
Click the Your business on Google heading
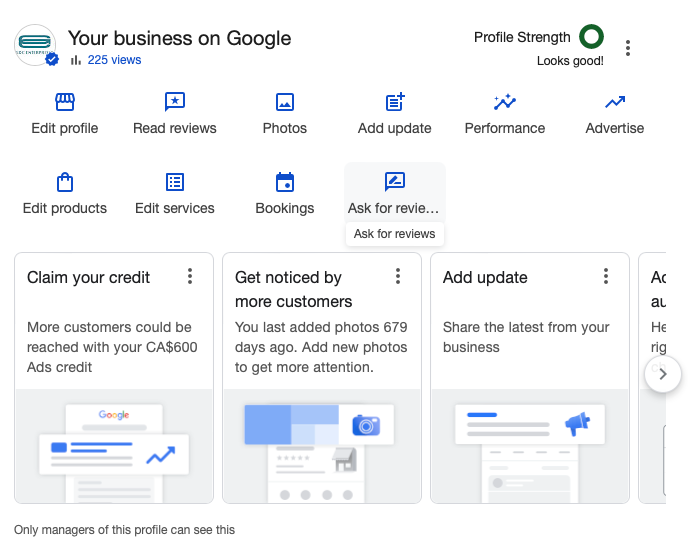coord(179,38)
